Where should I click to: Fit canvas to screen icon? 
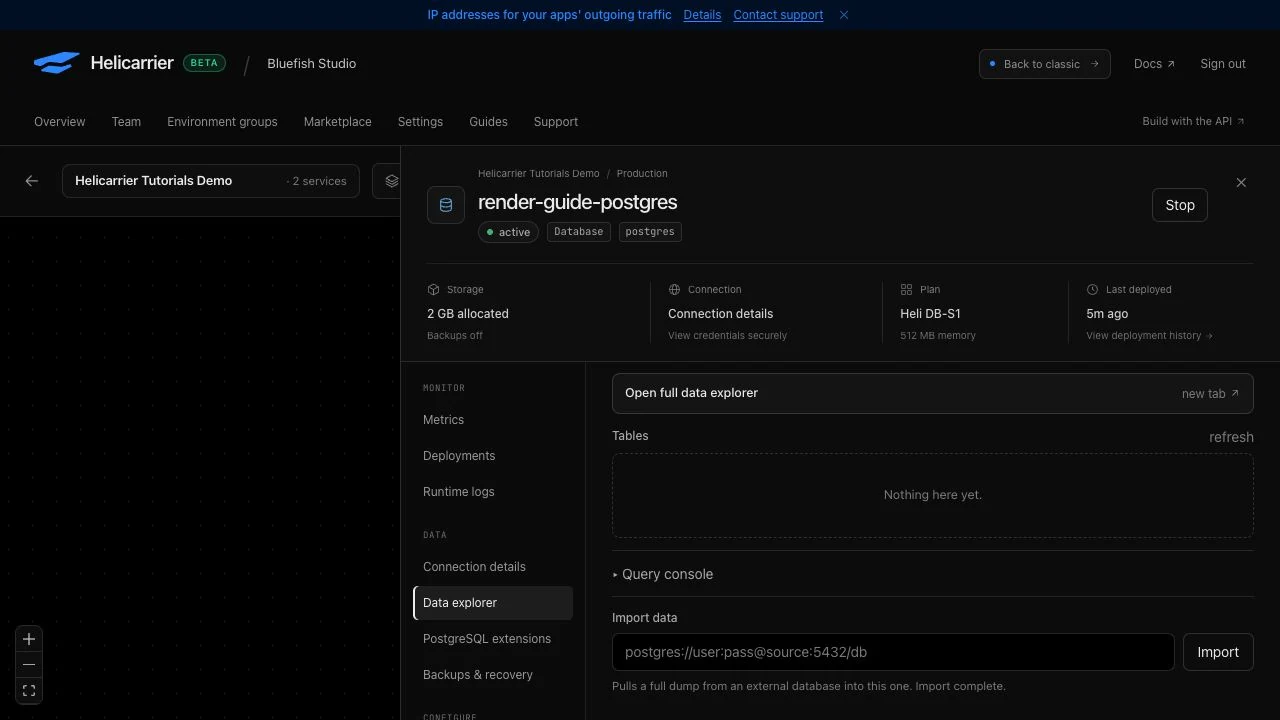pos(29,691)
